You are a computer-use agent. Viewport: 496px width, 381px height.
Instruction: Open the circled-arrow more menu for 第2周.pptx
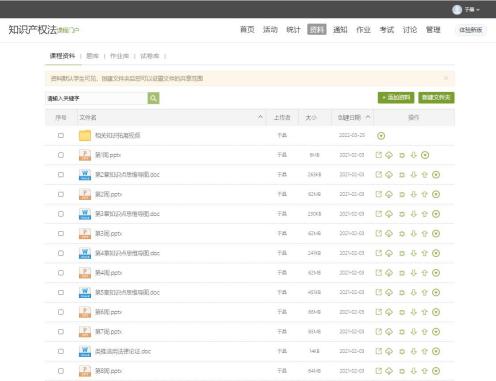[436, 194]
